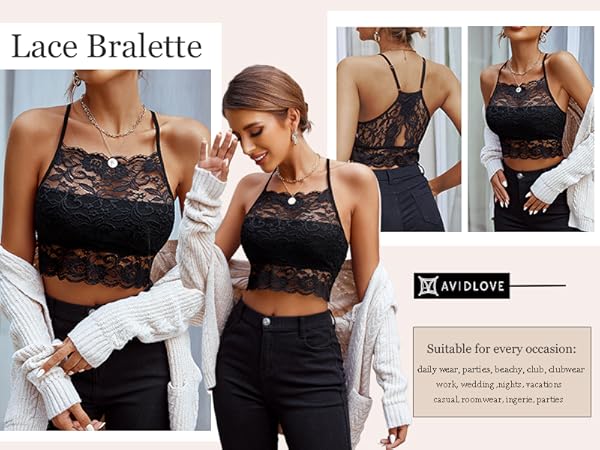Click the center model's drop earring
This screenshot has height=450, width=600.
[296, 137]
